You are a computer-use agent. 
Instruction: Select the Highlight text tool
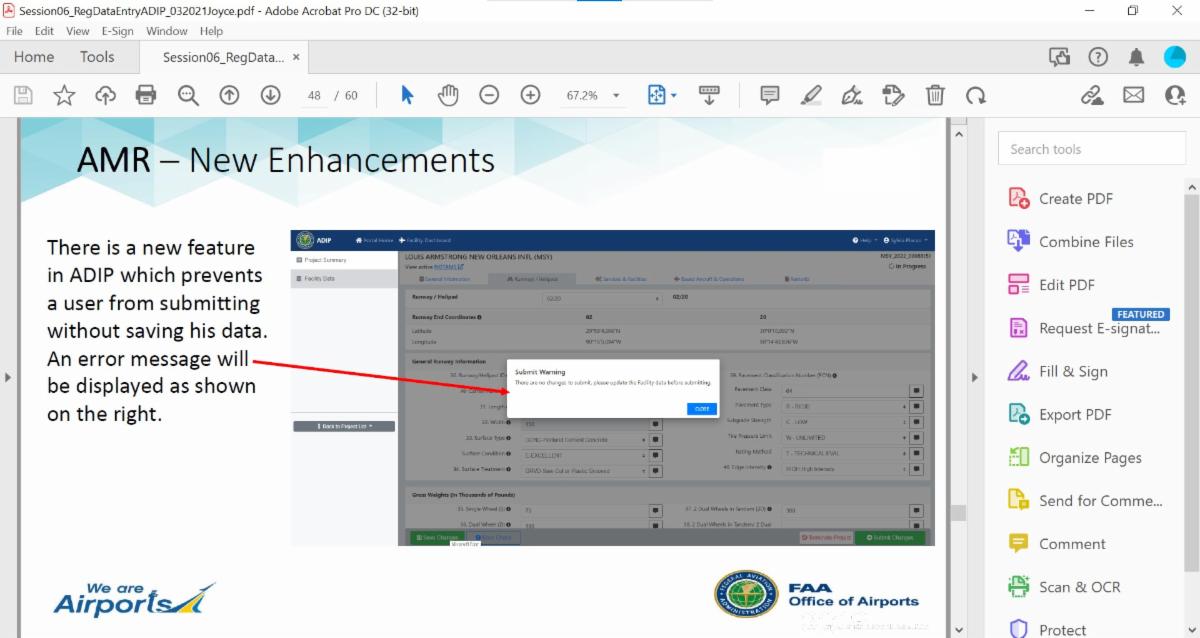point(811,95)
